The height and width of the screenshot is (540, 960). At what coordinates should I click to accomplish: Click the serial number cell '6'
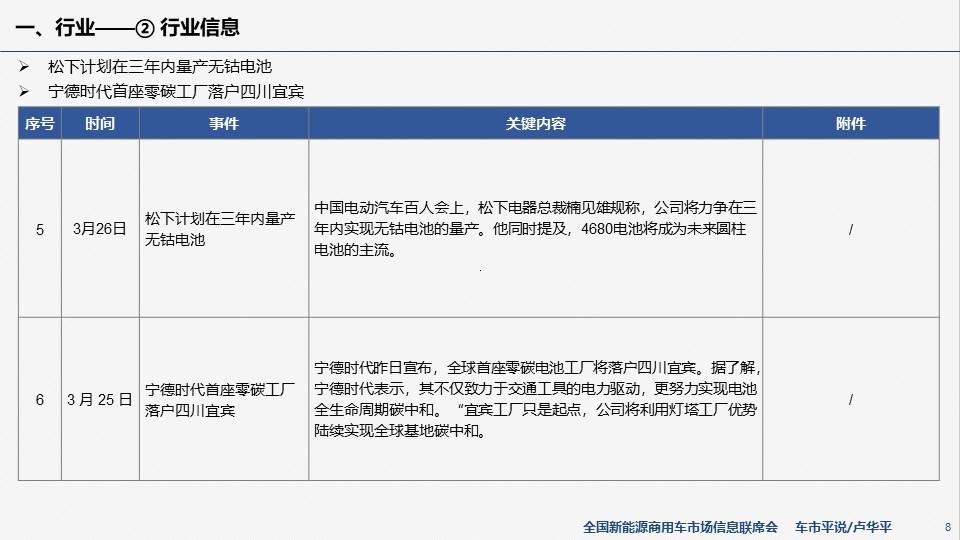40,400
